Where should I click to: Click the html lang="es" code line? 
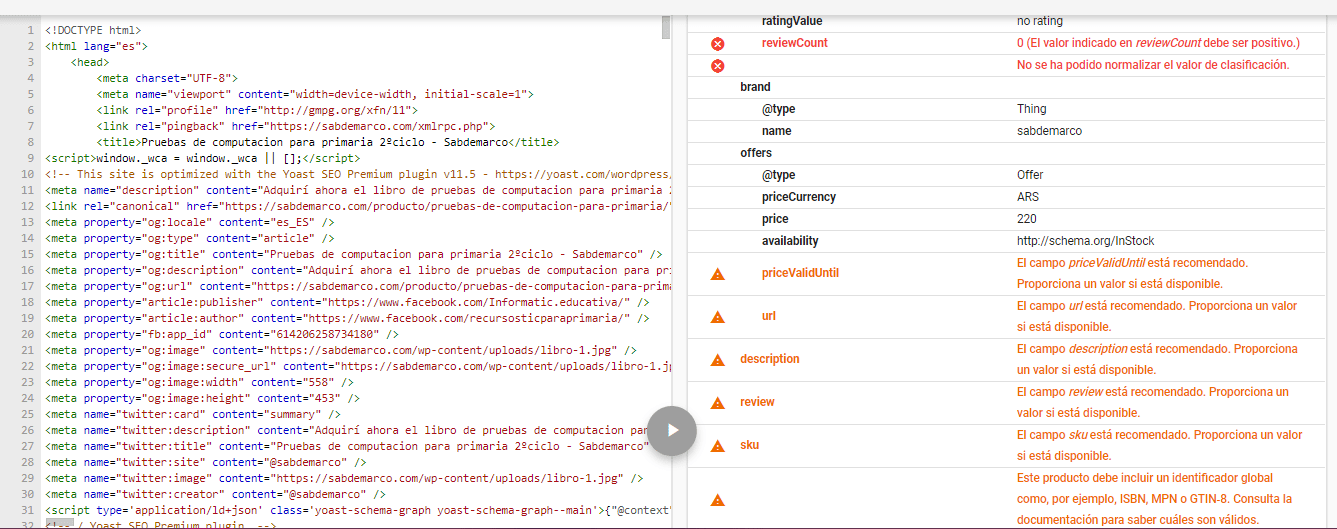[96, 46]
